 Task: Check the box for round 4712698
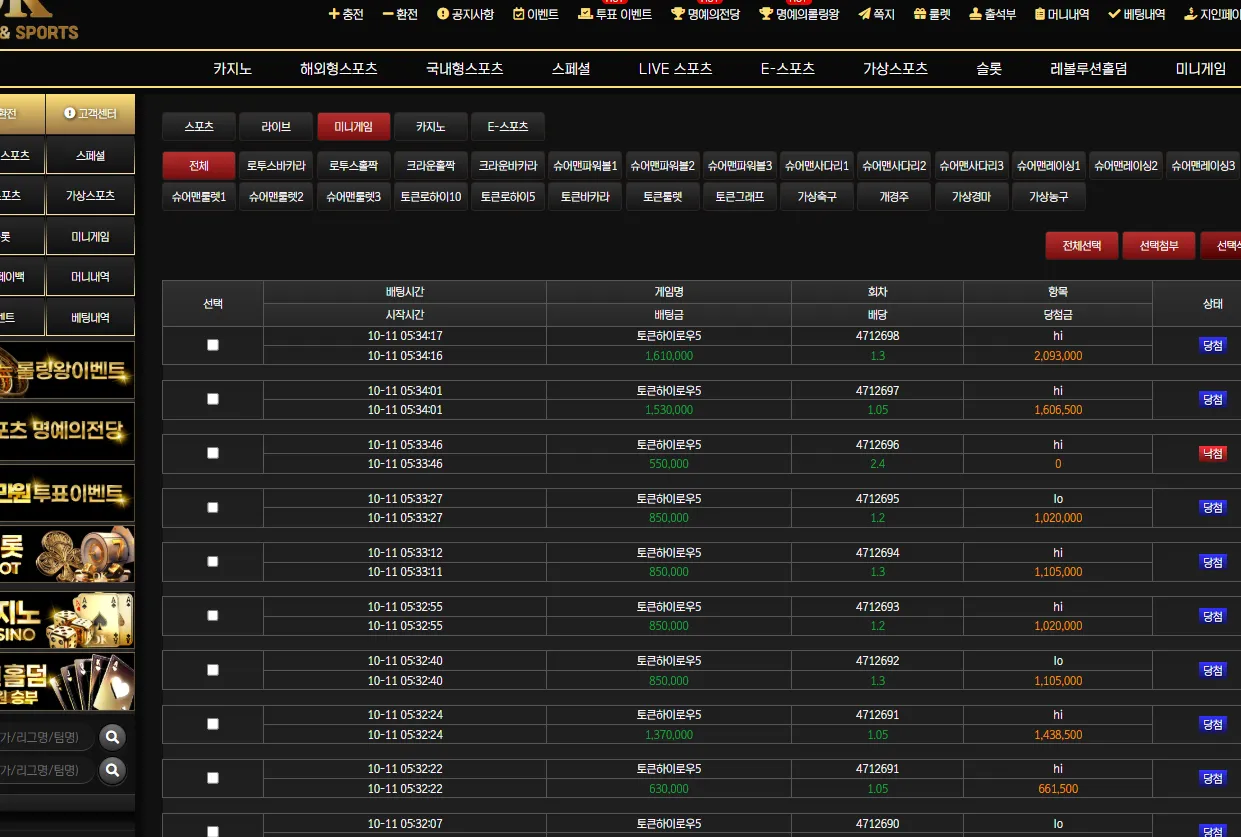point(212,345)
